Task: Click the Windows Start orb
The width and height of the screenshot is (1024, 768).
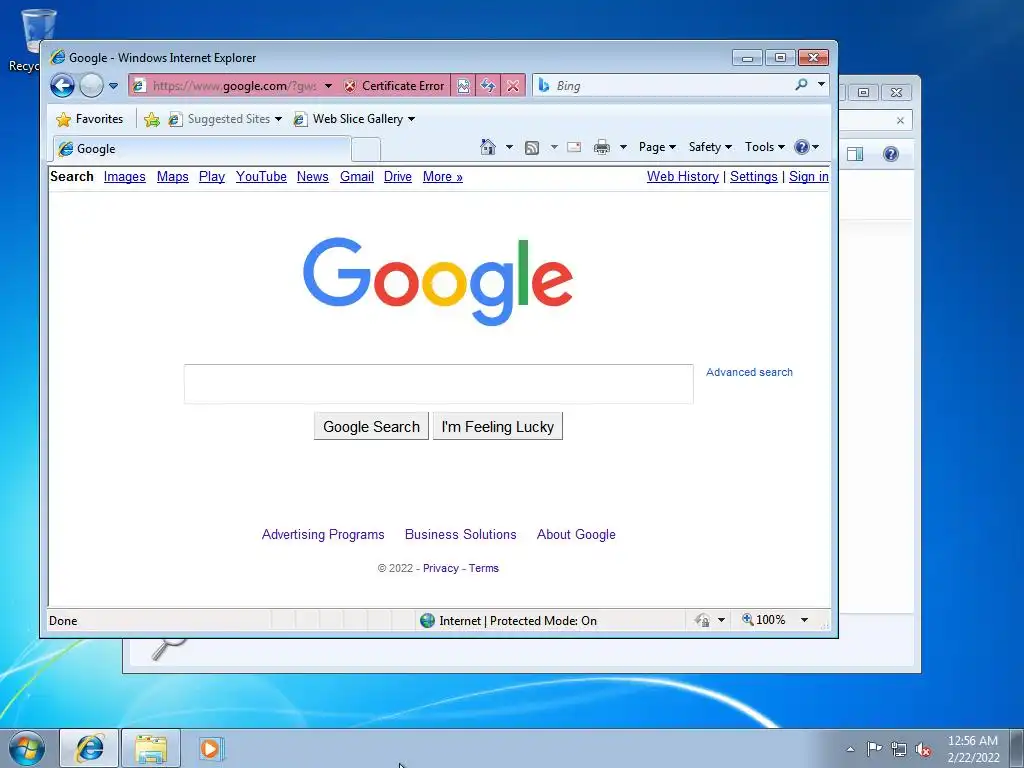Action: 26,748
